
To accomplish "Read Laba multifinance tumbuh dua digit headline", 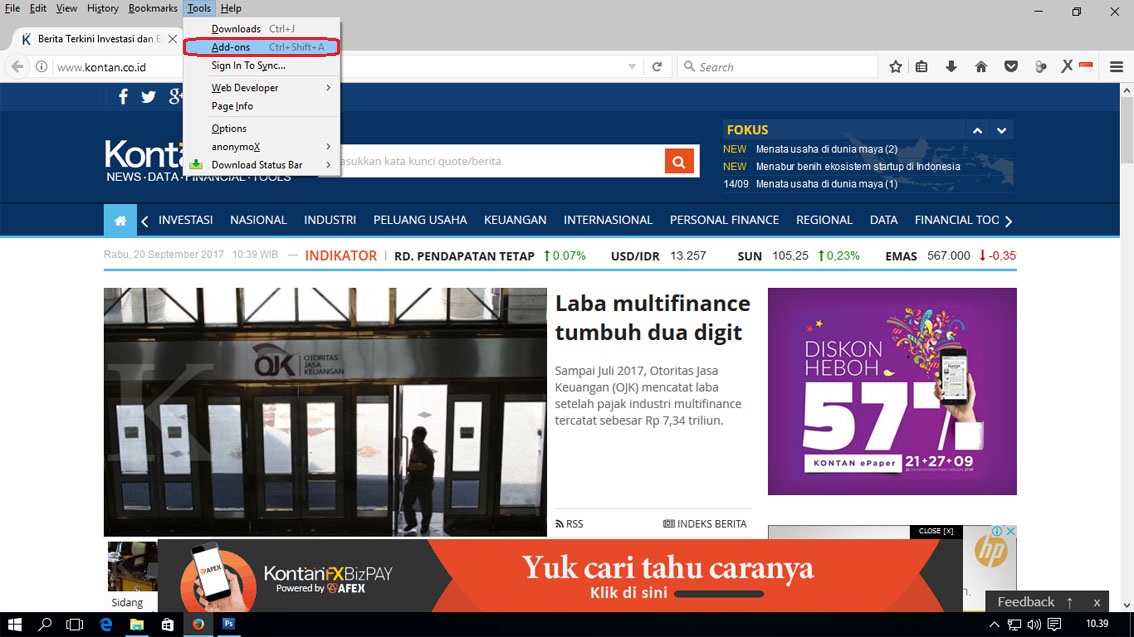I will click(x=652, y=317).
